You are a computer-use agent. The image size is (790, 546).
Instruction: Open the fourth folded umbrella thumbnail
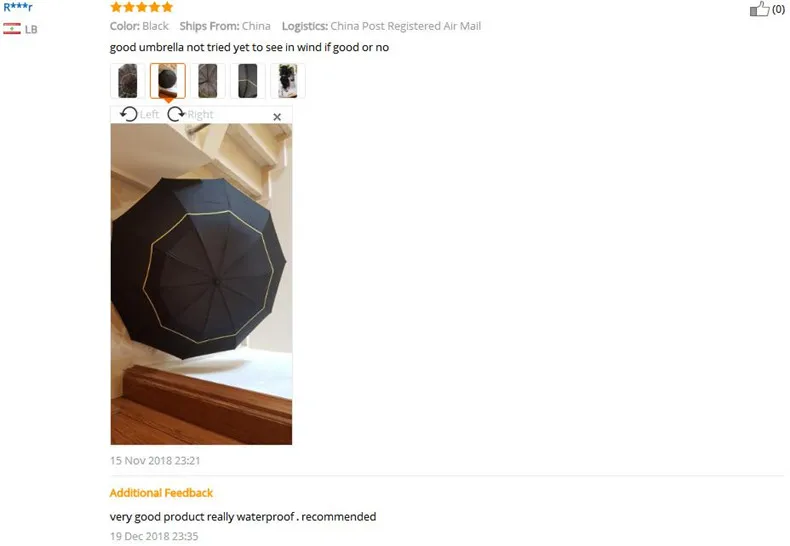pos(247,81)
